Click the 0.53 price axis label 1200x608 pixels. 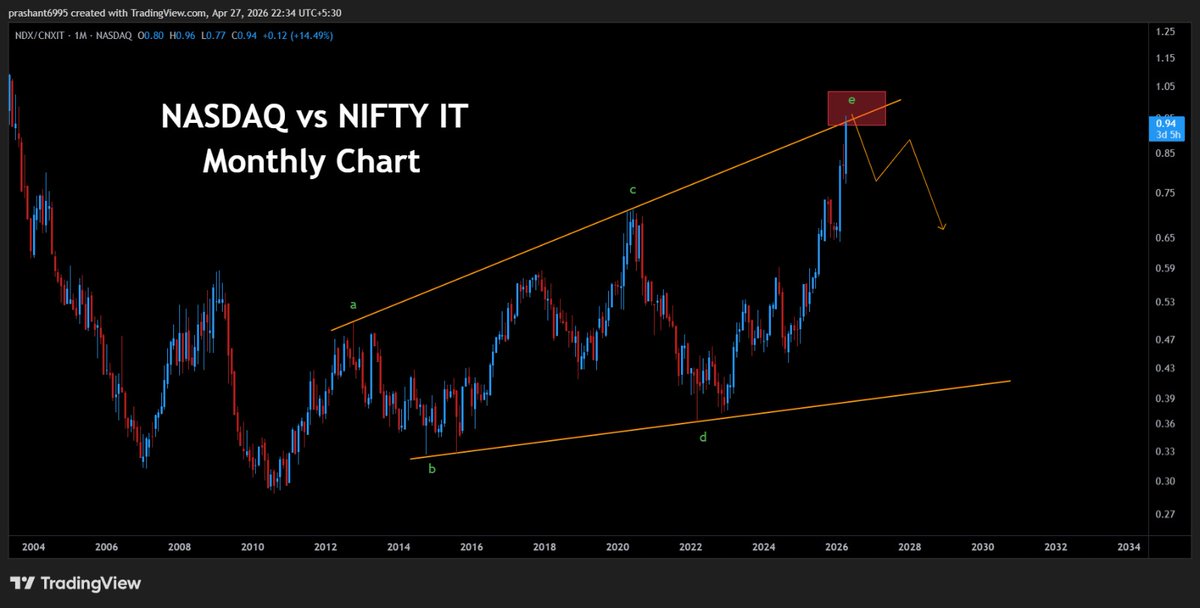point(1164,302)
